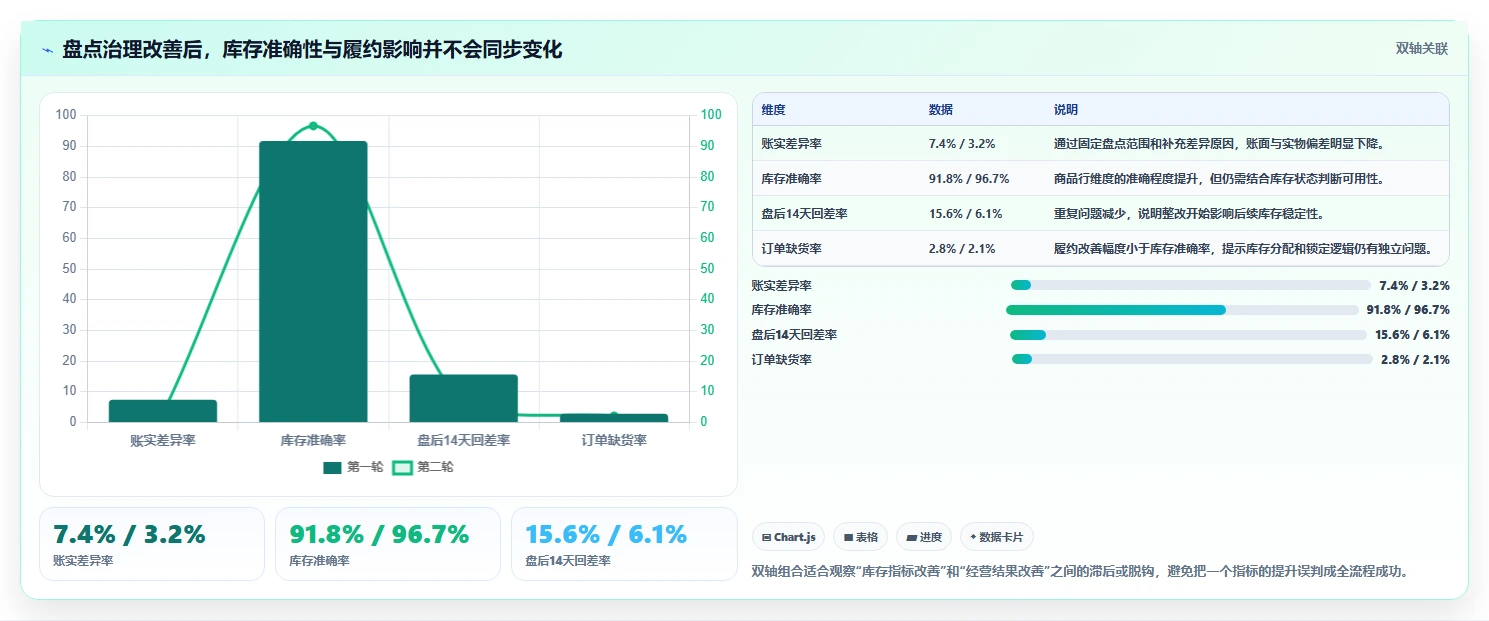The image size is (1489, 621).
Task: Click table value 15.6% / 6.1%
Action: coord(966,214)
